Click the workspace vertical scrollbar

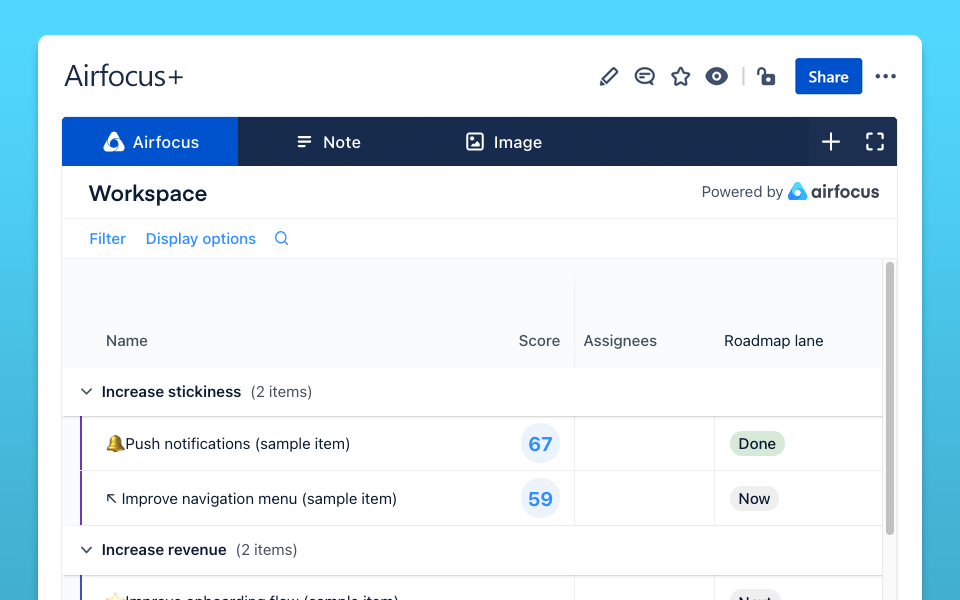[x=890, y=398]
